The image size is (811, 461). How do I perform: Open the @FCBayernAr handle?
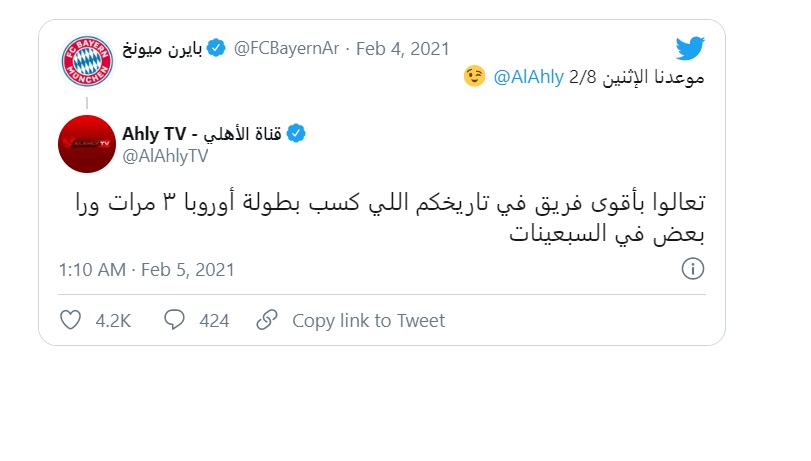285,48
